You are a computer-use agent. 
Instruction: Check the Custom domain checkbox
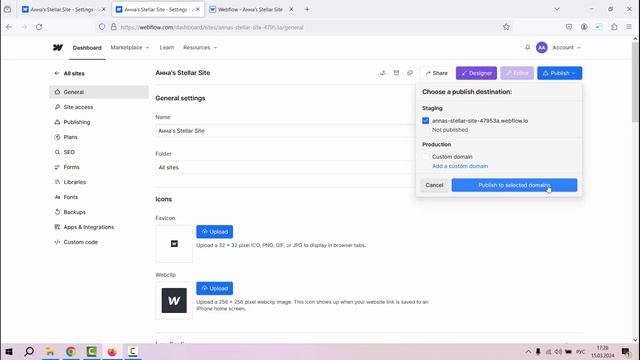coord(426,157)
